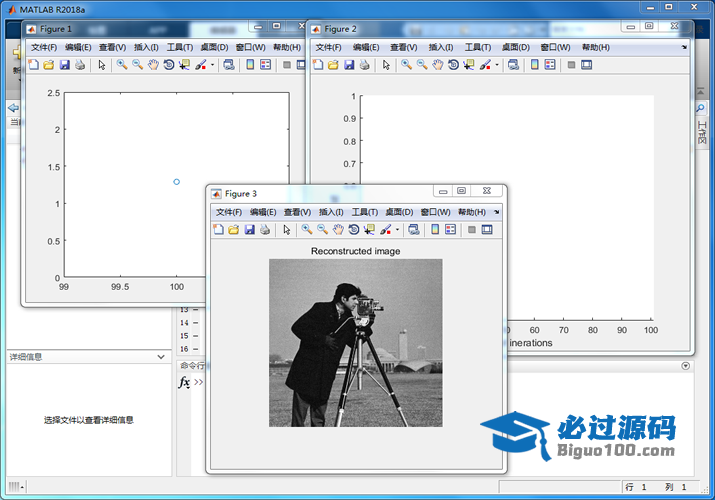Select Brush data tool in Figure 2

pyautogui.click(x=485, y=65)
